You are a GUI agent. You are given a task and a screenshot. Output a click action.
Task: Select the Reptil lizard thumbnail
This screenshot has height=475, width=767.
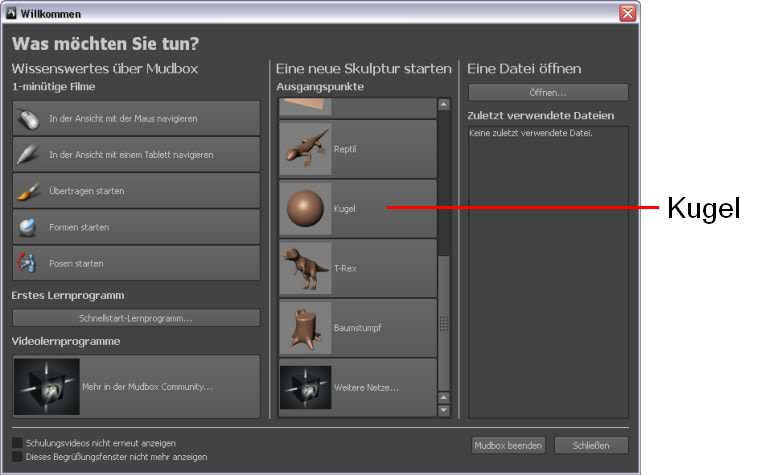[305, 149]
